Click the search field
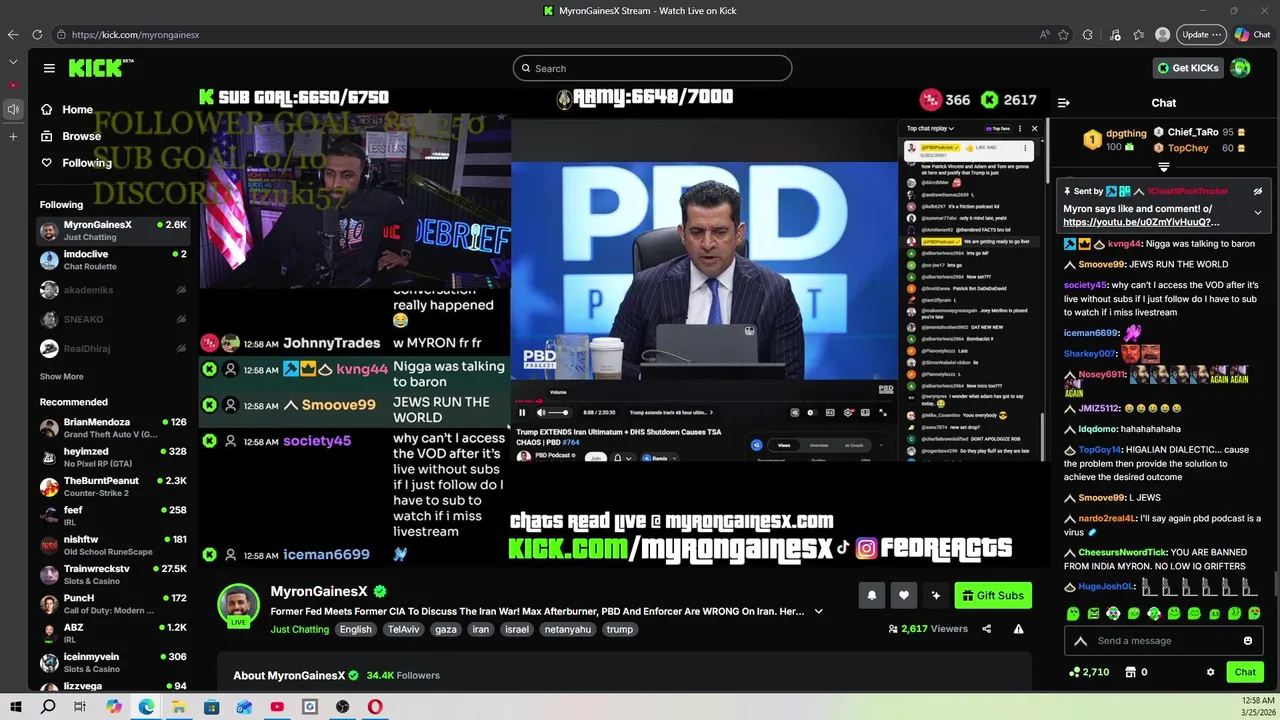 tap(652, 68)
